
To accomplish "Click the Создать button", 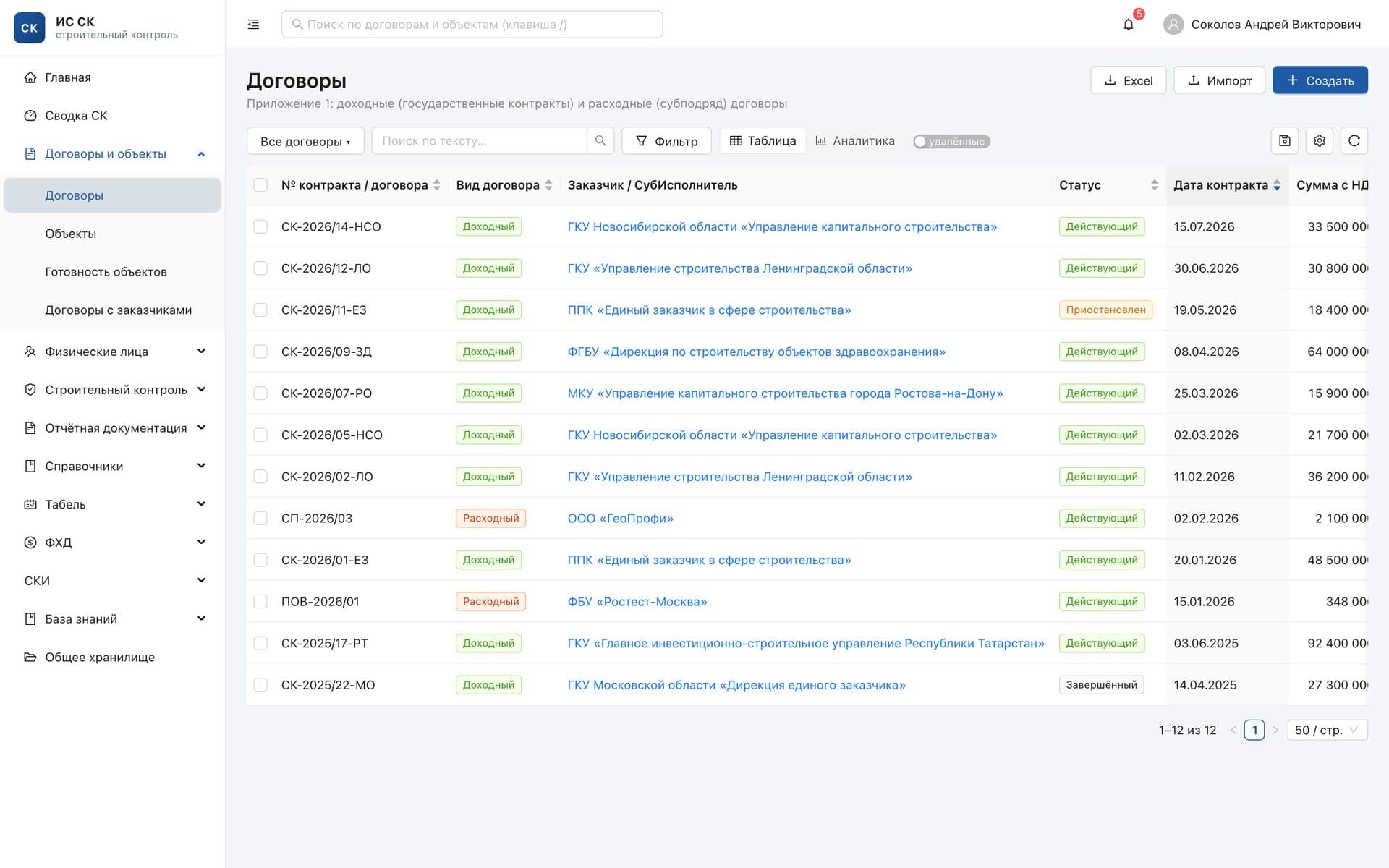I will 1320,80.
